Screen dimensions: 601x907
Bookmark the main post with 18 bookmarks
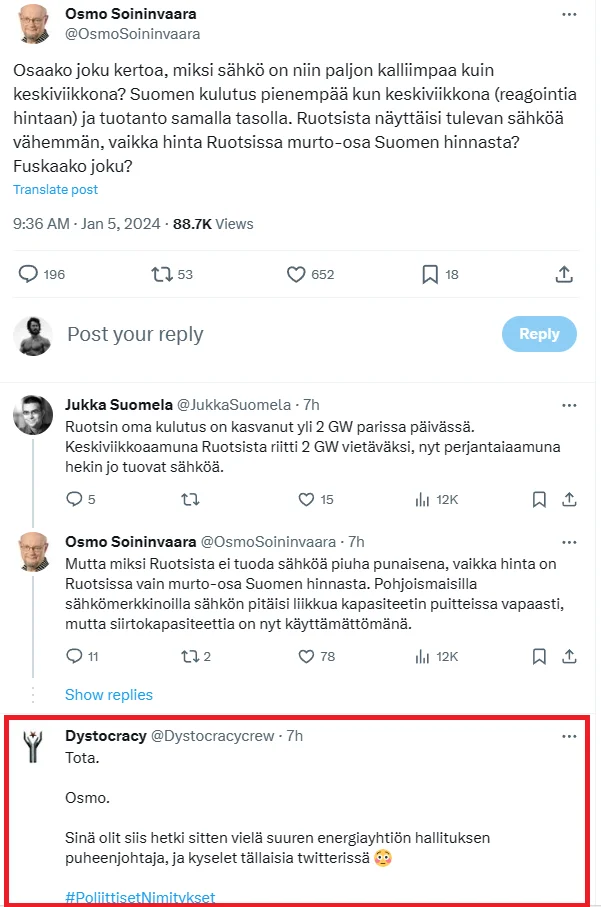(x=429, y=274)
